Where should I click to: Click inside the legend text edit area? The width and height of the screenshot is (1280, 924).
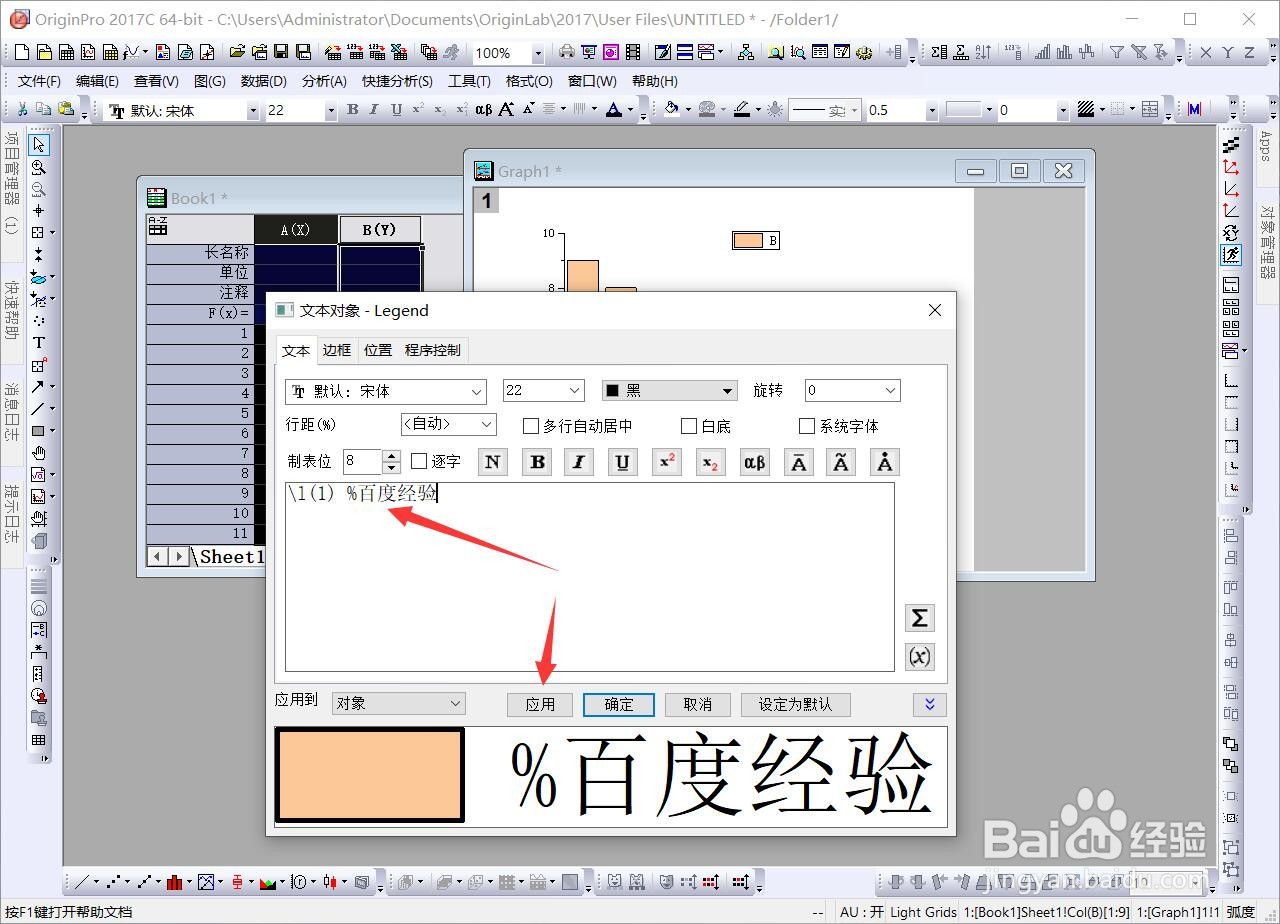(590, 577)
